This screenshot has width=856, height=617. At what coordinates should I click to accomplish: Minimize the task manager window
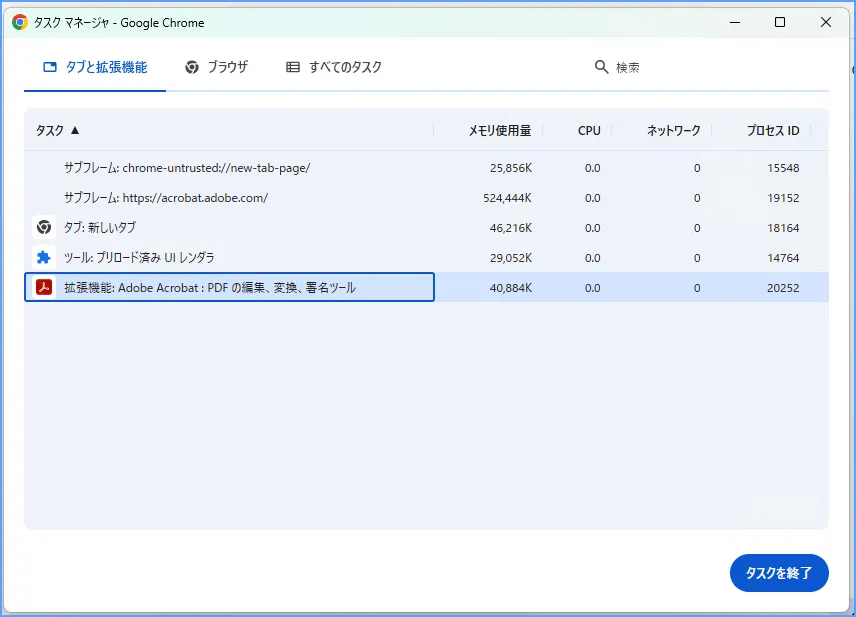click(x=735, y=22)
